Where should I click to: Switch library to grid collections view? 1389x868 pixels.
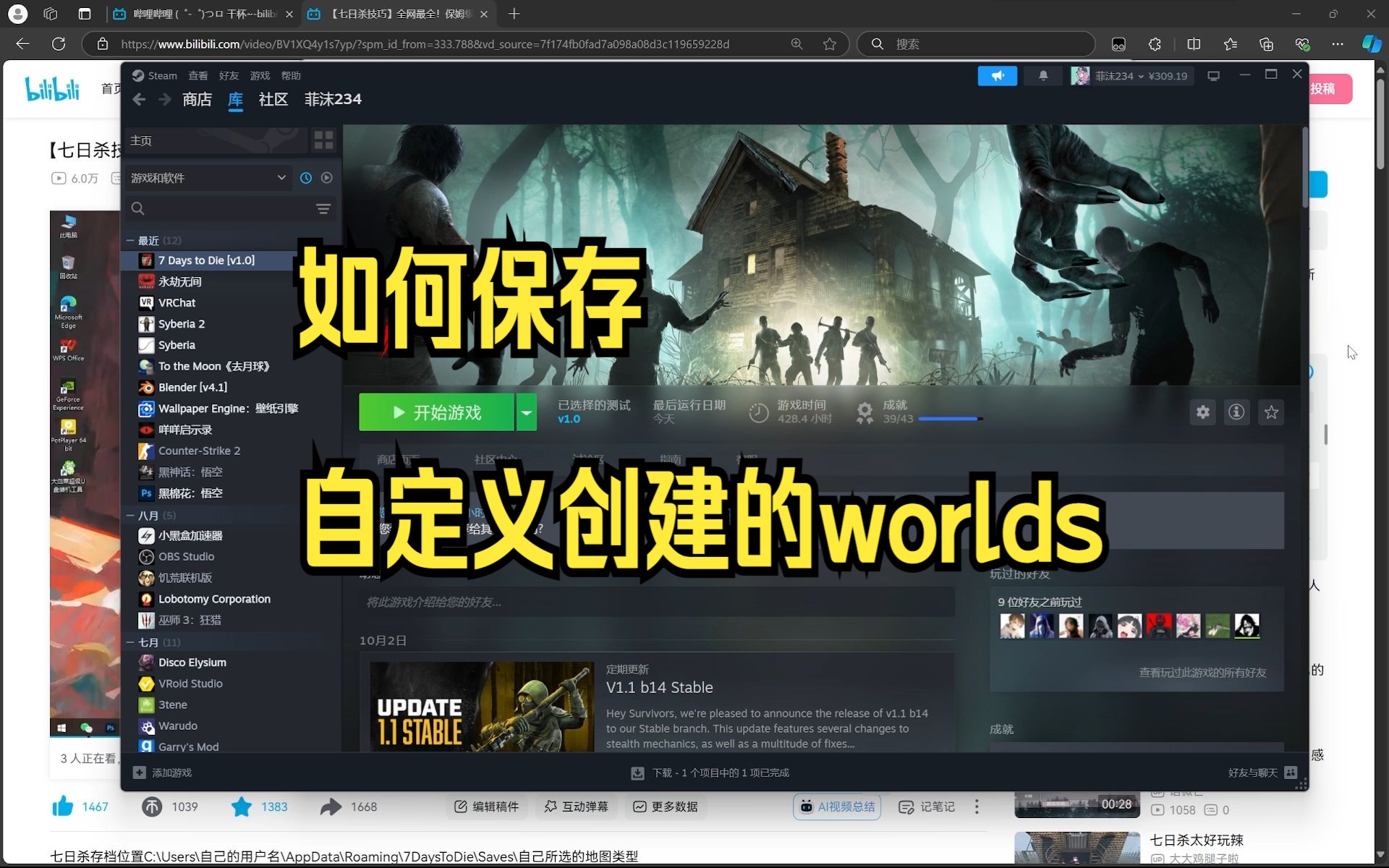pos(323,140)
